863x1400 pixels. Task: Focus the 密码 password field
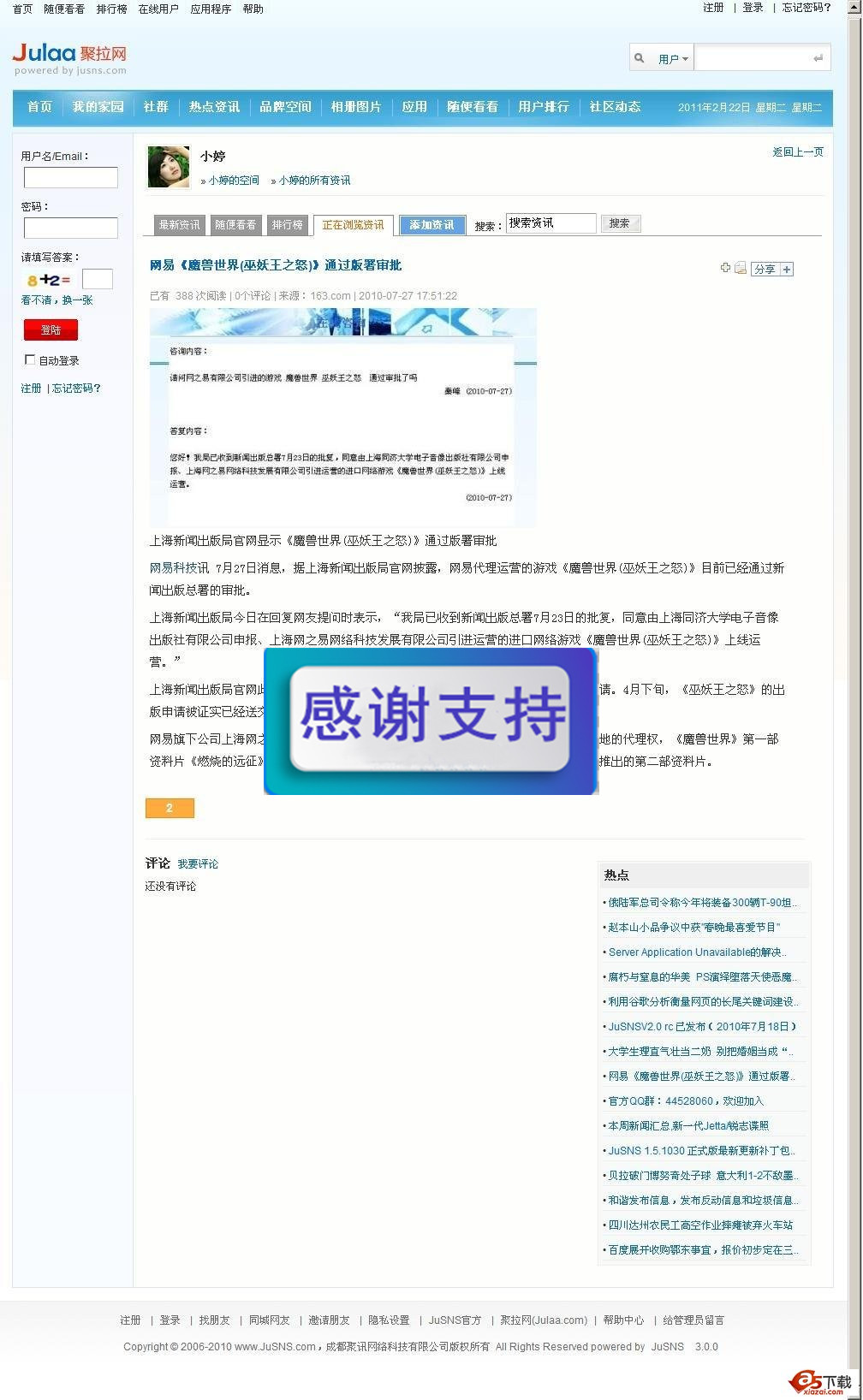click(x=71, y=228)
